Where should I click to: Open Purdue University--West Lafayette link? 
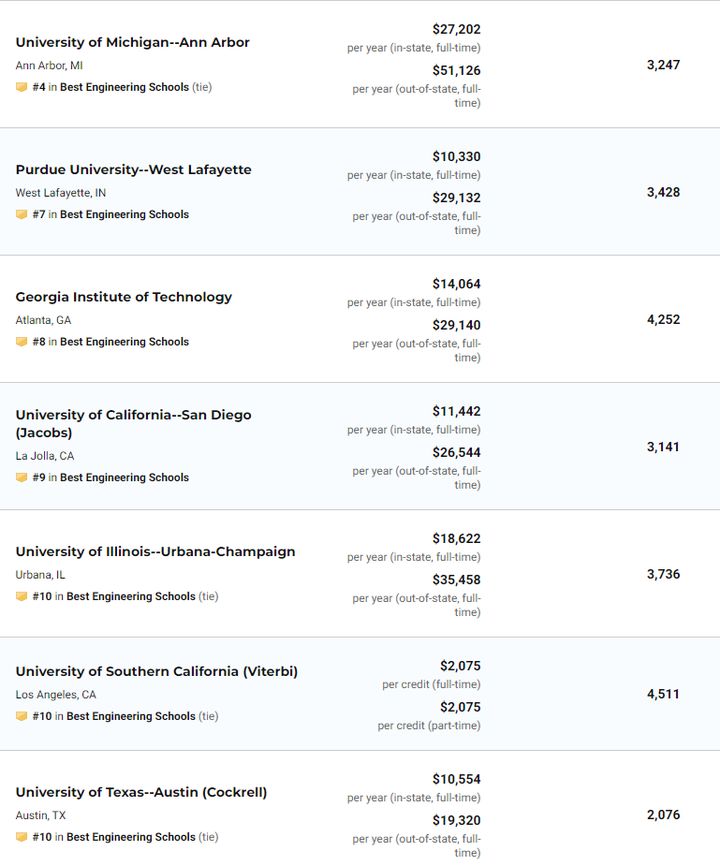point(133,170)
